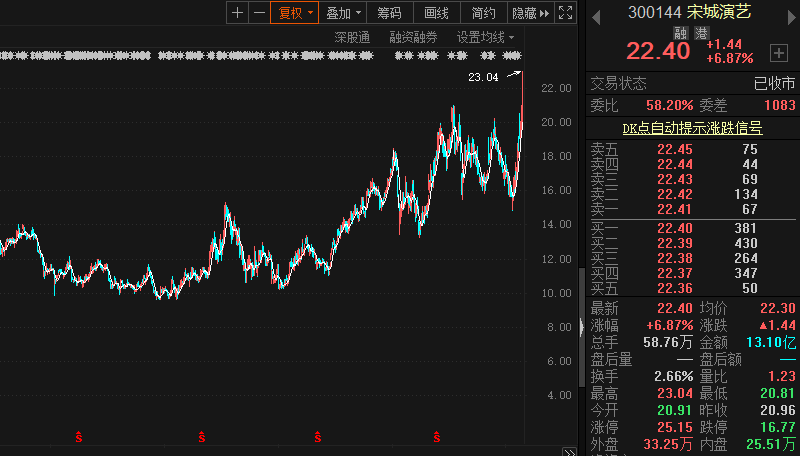
Task: Toggle the 简约 simple view mode
Action: pyautogui.click(x=483, y=13)
